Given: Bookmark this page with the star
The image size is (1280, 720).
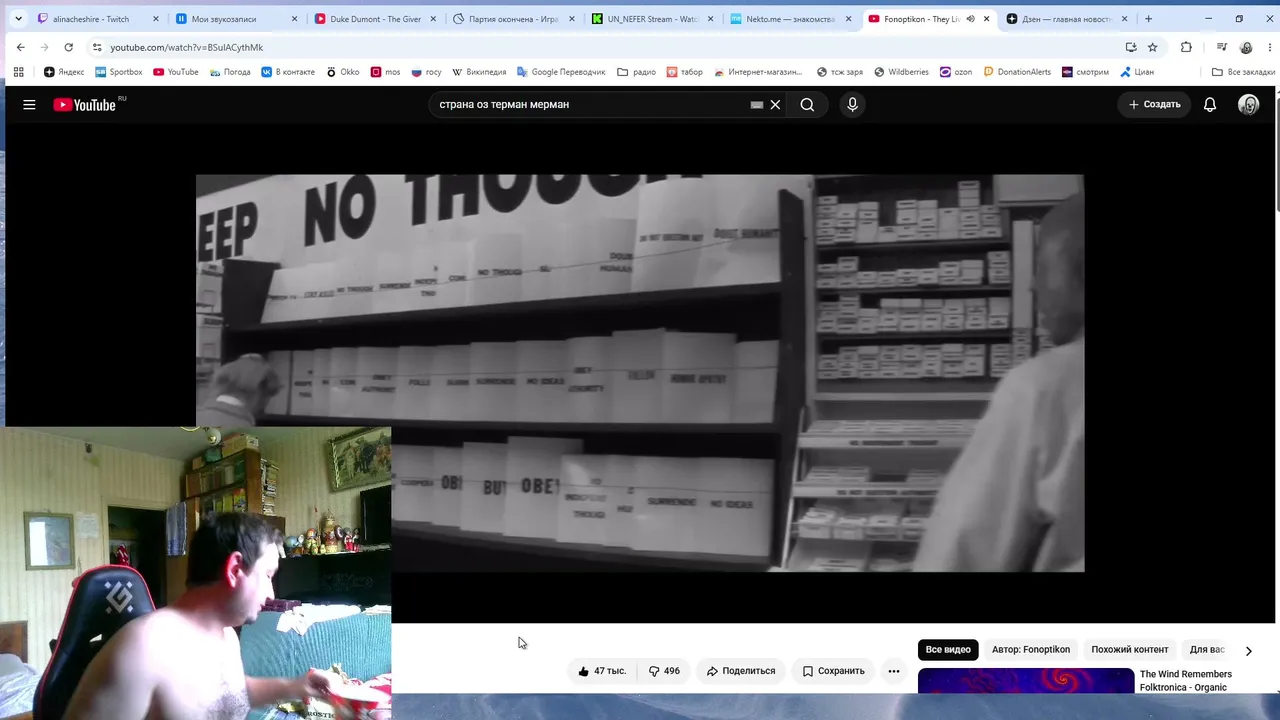Looking at the screenshot, I should [x=1152, y=47].
